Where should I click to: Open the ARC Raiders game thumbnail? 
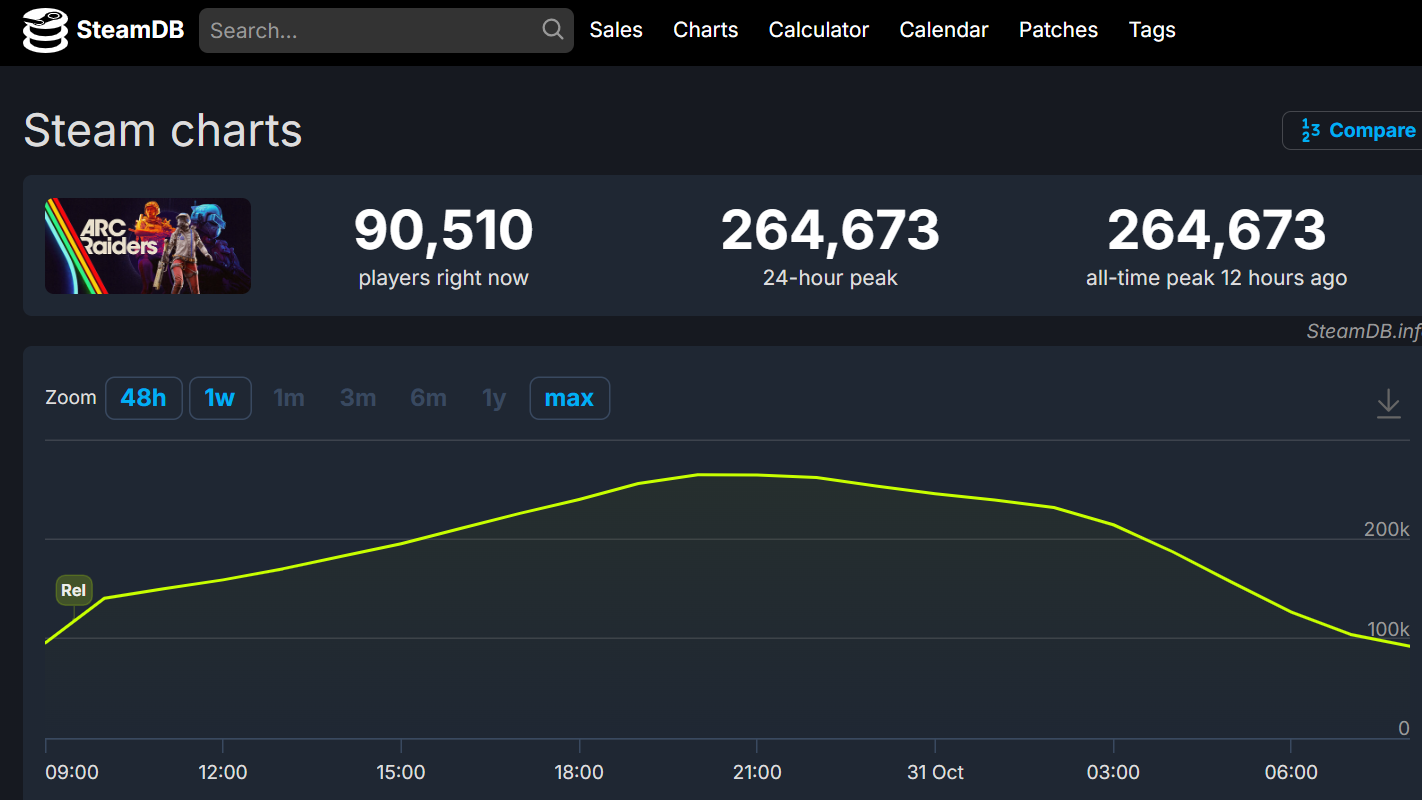tap(148, 246)
